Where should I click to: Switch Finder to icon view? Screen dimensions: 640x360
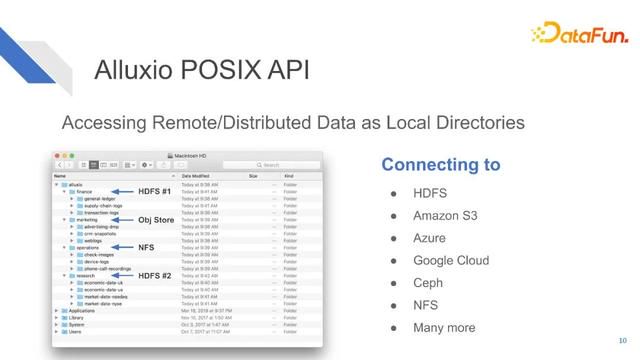tap(84, 165)
